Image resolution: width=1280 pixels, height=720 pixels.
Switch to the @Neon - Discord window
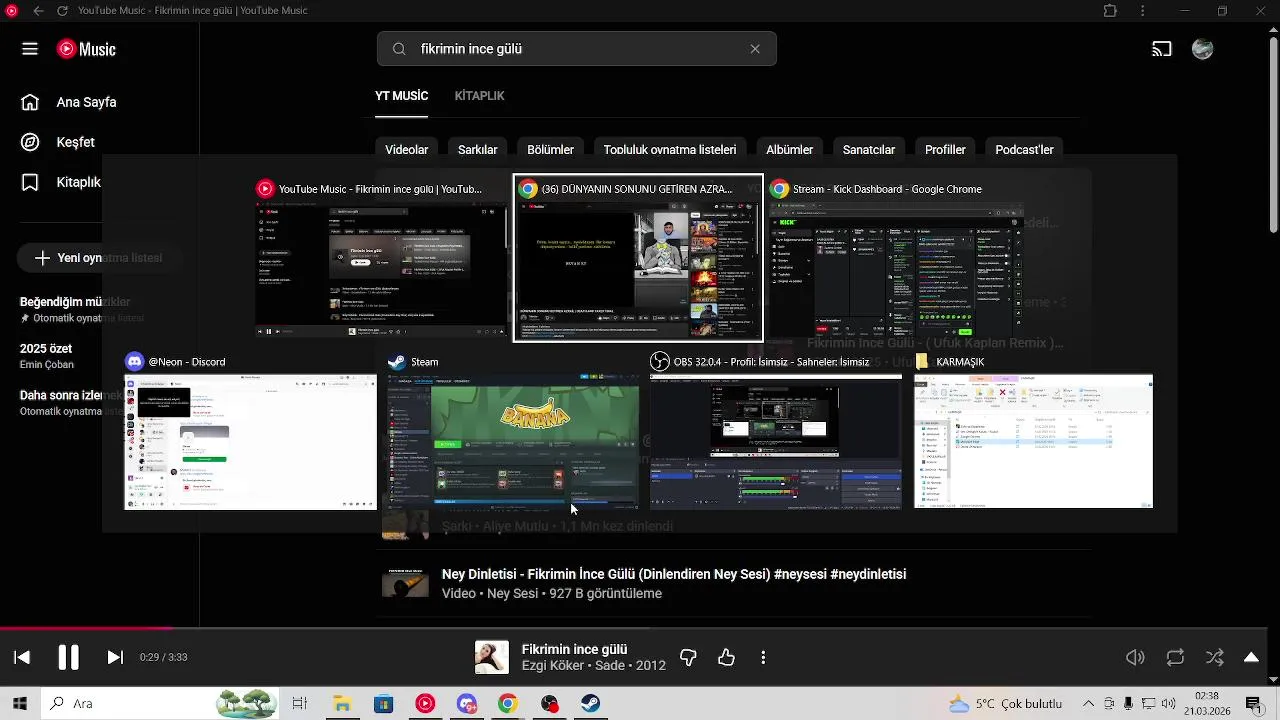click(x=250, y=442)
